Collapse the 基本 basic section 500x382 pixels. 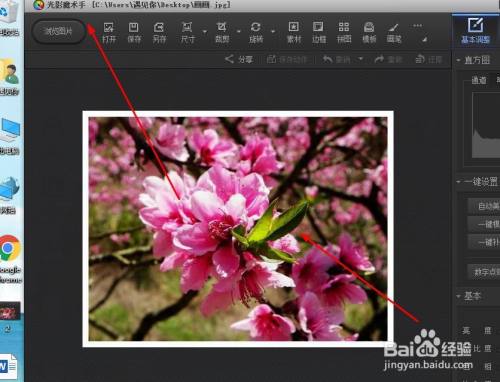pyautogui.click(x=458, y=296)
